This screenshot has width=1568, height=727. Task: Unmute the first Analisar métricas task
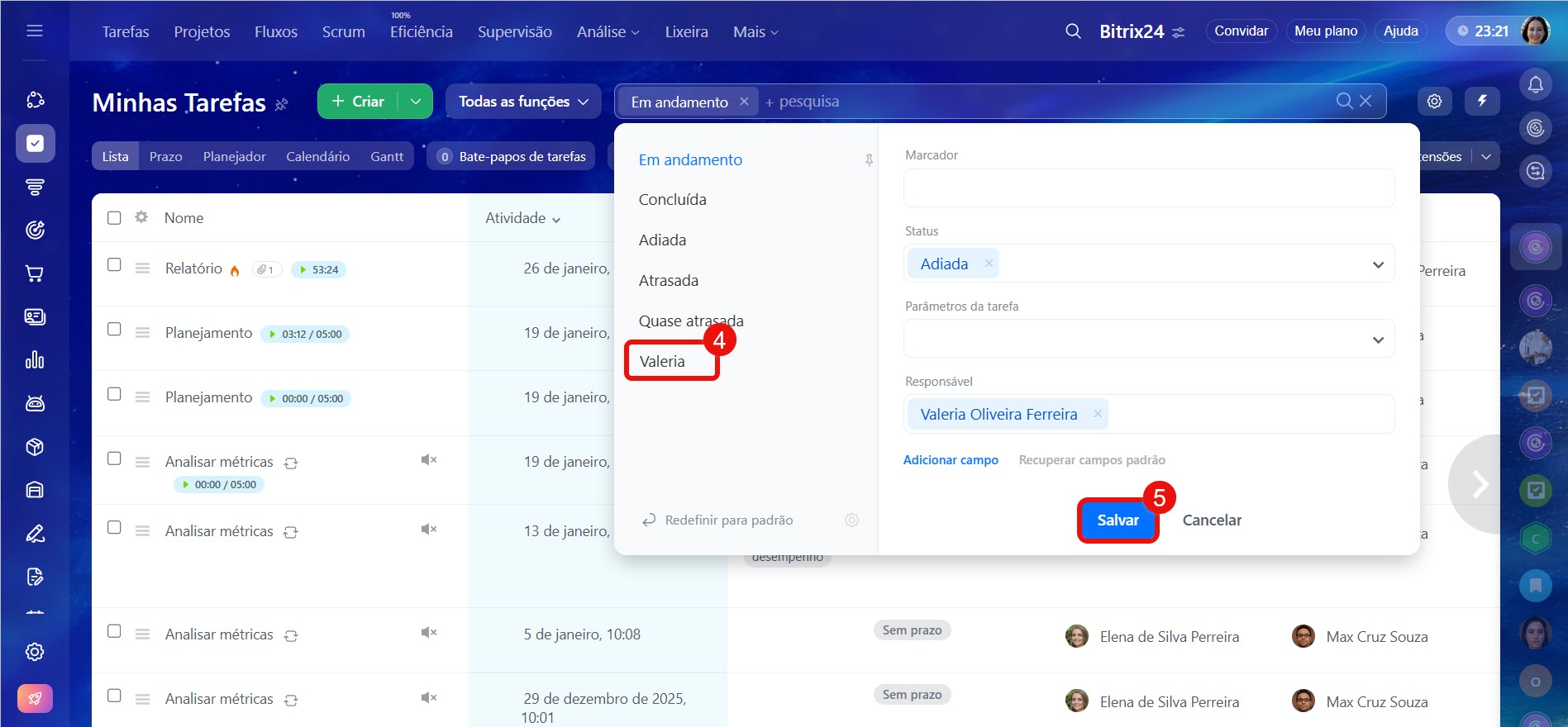pos(428,460)
